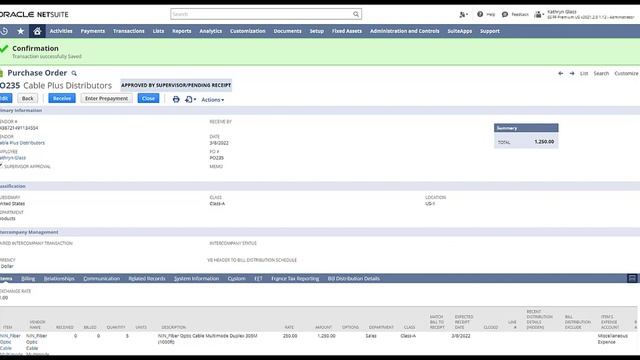640x360 pixels.
Task: Open the Analytics menu
Action: coord(211,31)
